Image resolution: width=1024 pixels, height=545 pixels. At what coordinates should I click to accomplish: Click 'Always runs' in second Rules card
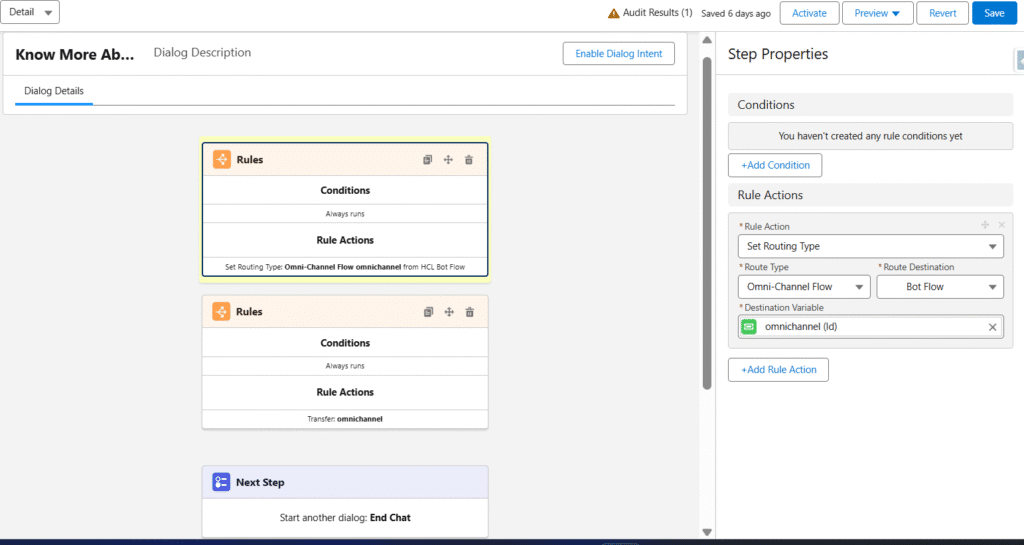345,366
